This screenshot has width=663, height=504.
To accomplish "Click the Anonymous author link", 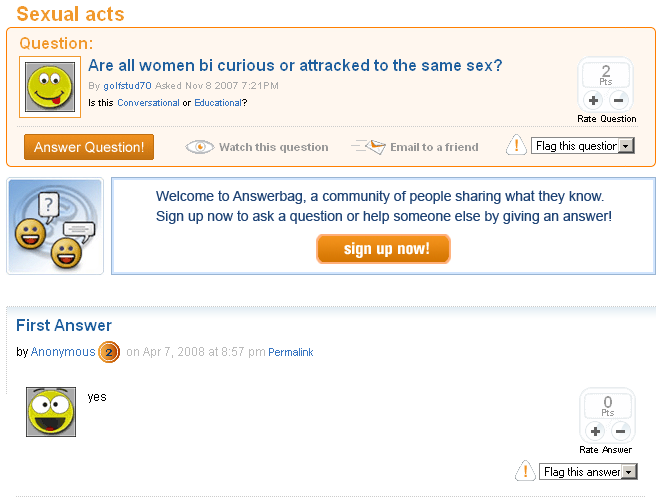I will [63, 352].
